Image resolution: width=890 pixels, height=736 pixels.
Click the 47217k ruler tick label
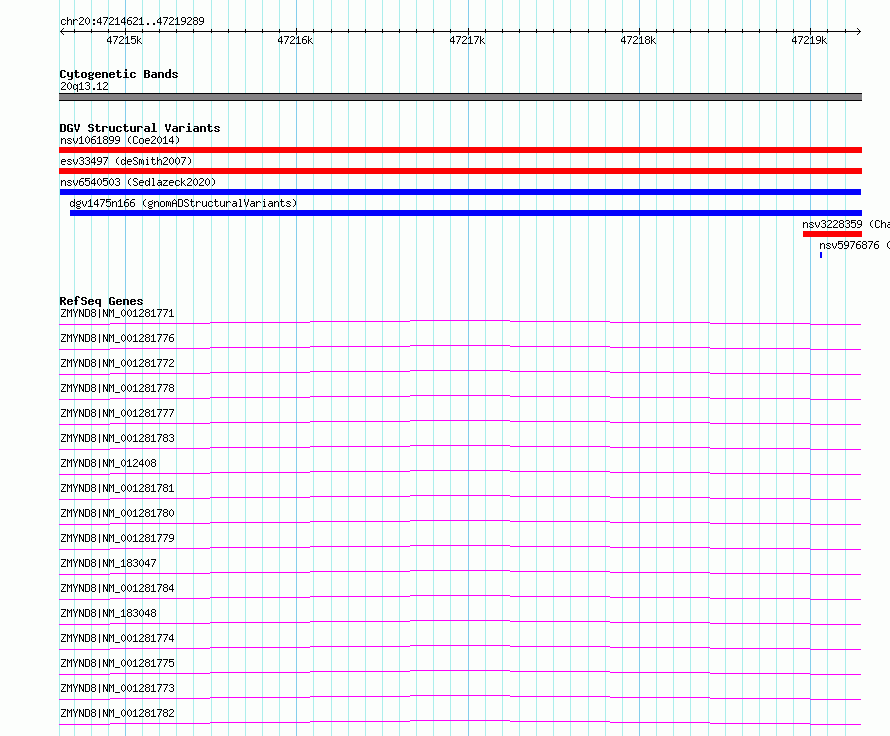pyautogui.click(x=467, y=40)
